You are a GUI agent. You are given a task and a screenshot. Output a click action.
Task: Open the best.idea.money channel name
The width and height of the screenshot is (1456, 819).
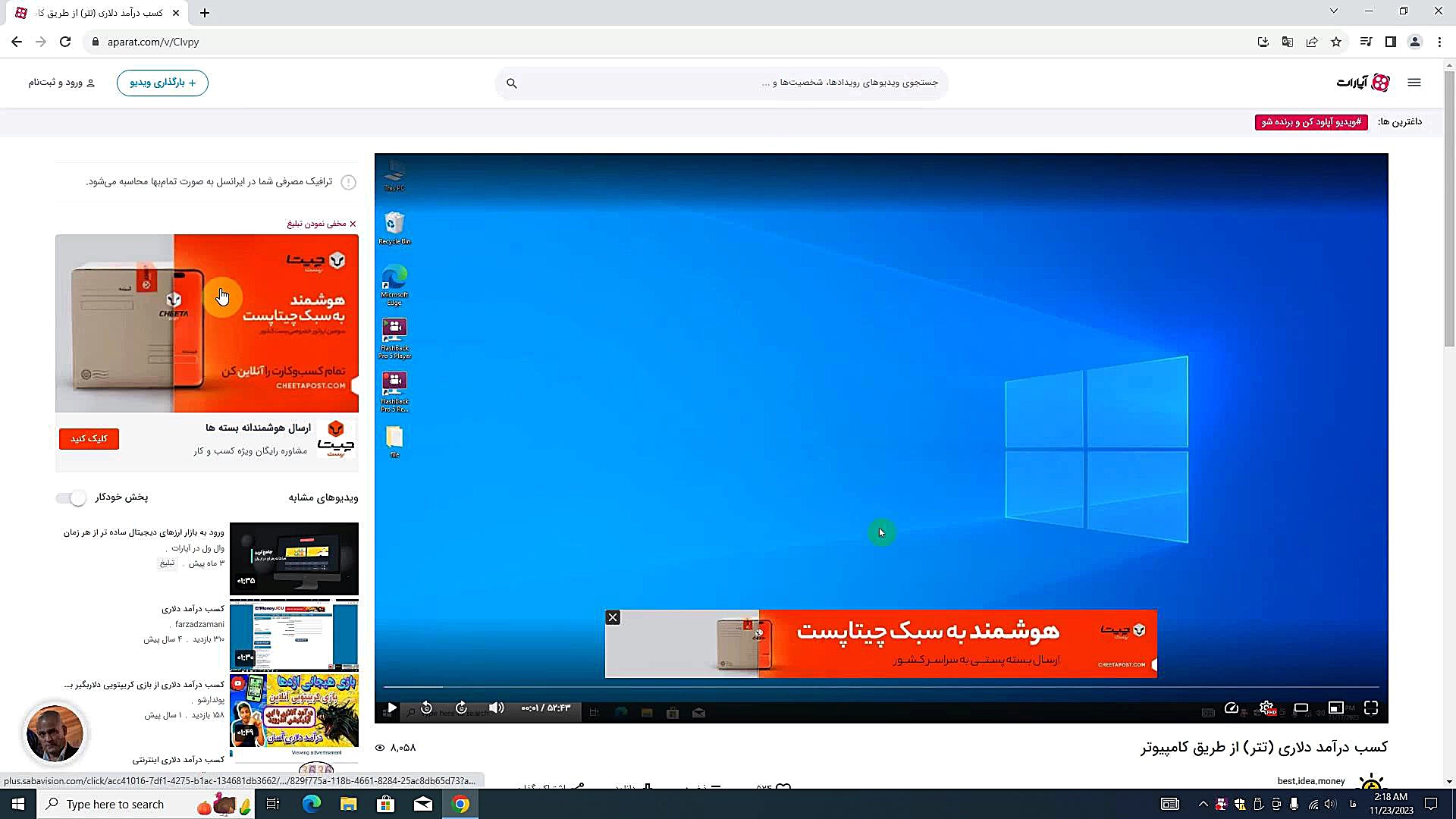click(1311, 781)
